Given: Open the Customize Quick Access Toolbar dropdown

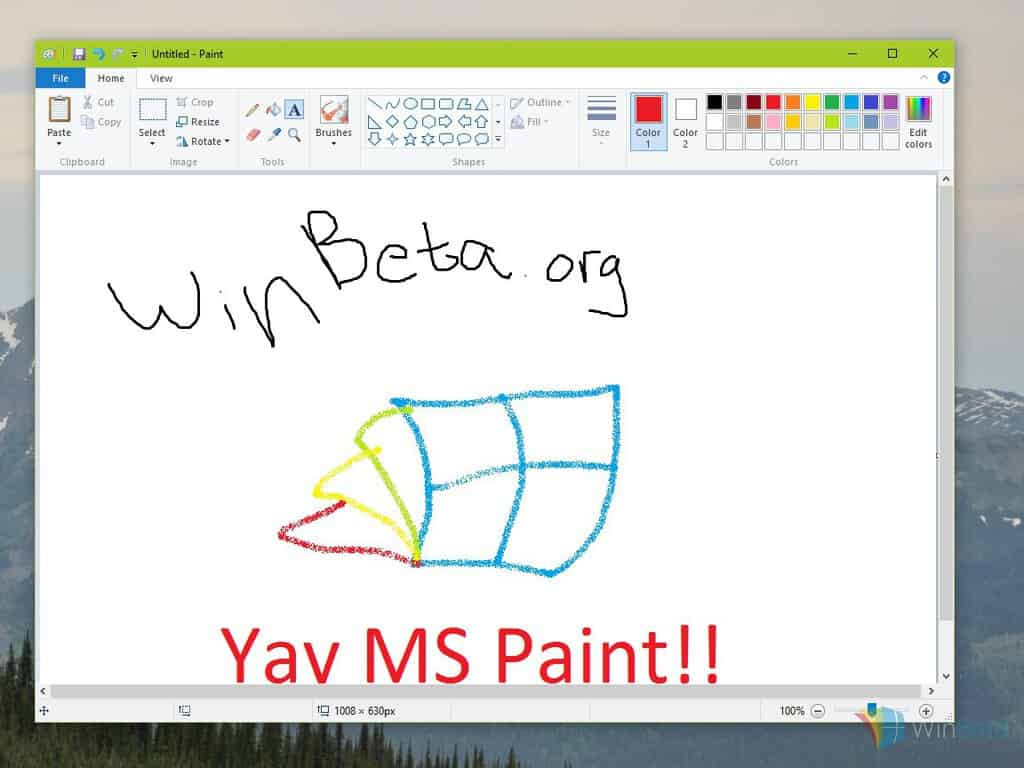Looking at the screenshot, I should coord(135,55).
